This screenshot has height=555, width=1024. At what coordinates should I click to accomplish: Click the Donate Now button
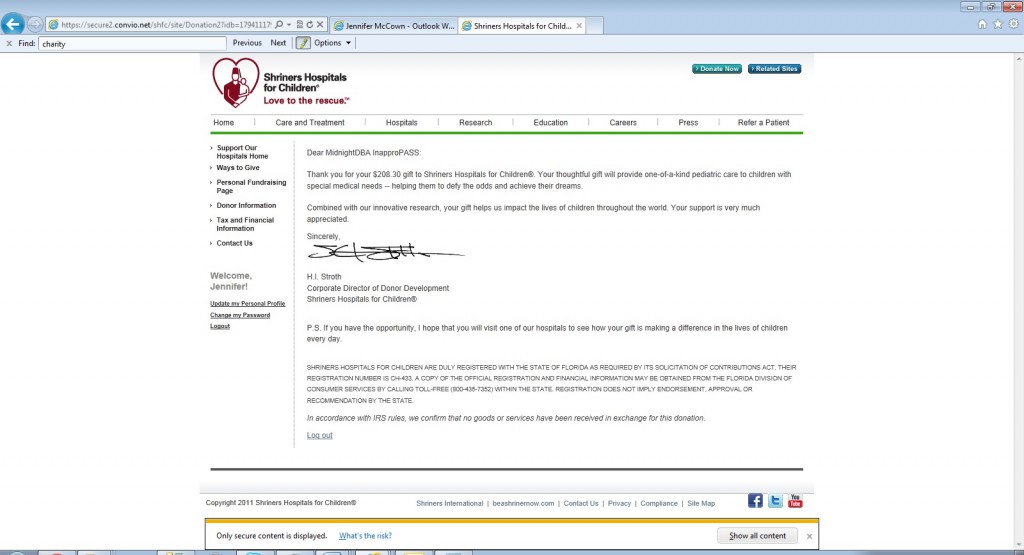pyautogui.click(x=717, y=69)
